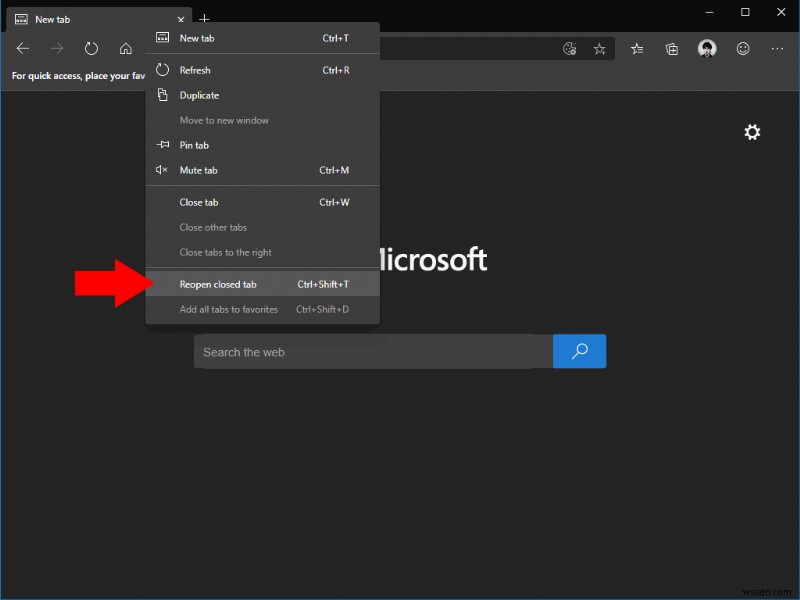
Task: Click the back navigation arrow
Action: coord(22,47)
